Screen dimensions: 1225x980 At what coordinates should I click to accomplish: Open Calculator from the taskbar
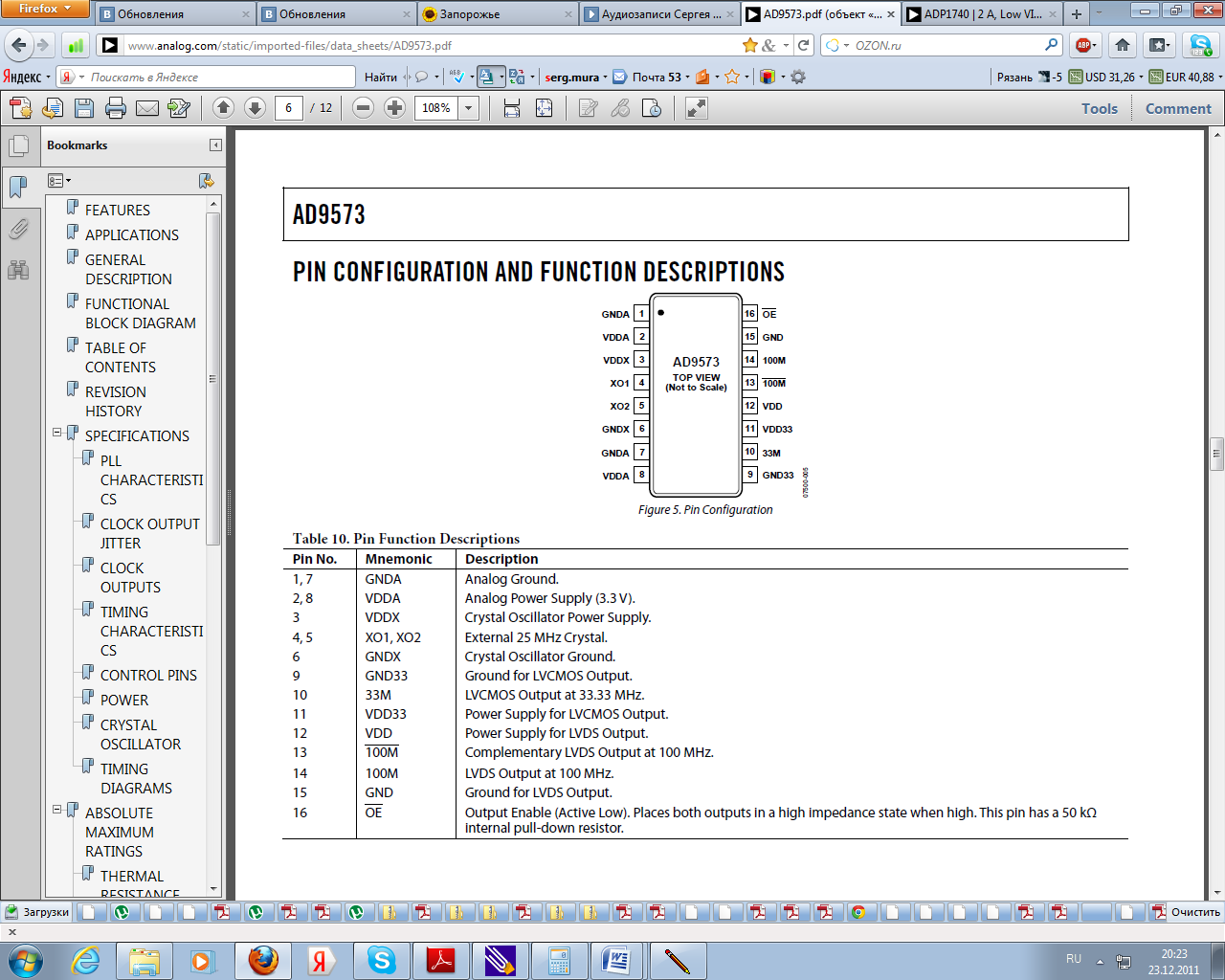(x=559, y=960)
